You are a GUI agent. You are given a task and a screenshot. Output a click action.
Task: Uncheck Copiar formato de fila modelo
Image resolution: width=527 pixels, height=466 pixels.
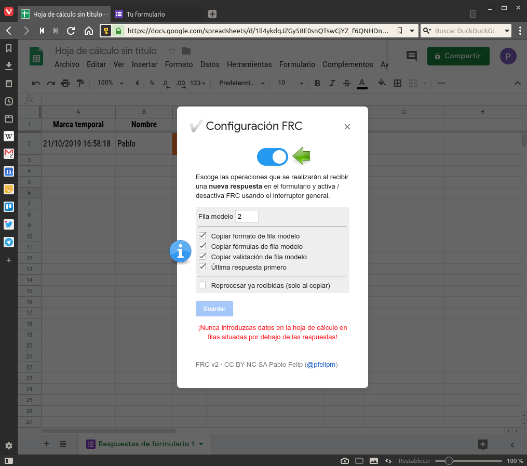(202, 236)
